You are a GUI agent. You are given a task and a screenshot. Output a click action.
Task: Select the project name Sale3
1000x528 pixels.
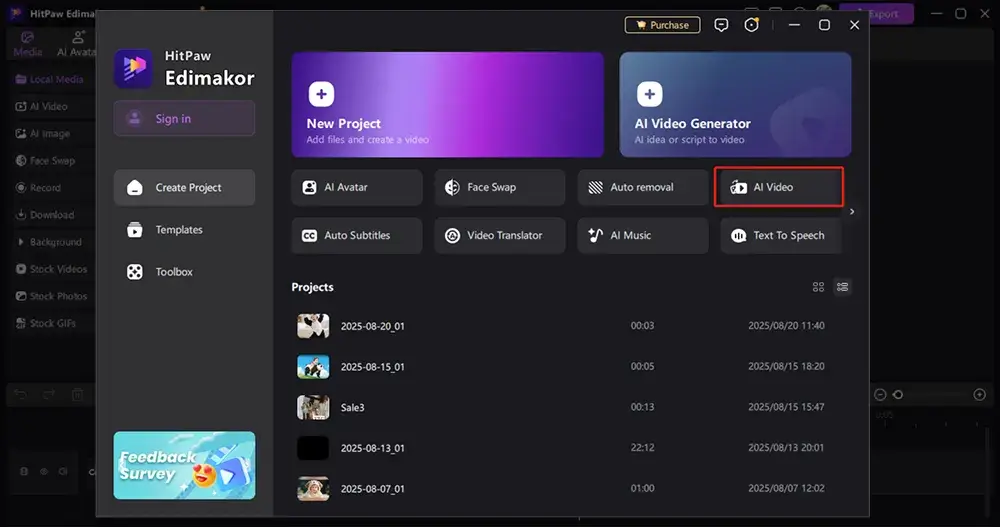pyautogui.click(x=352, y=407)
